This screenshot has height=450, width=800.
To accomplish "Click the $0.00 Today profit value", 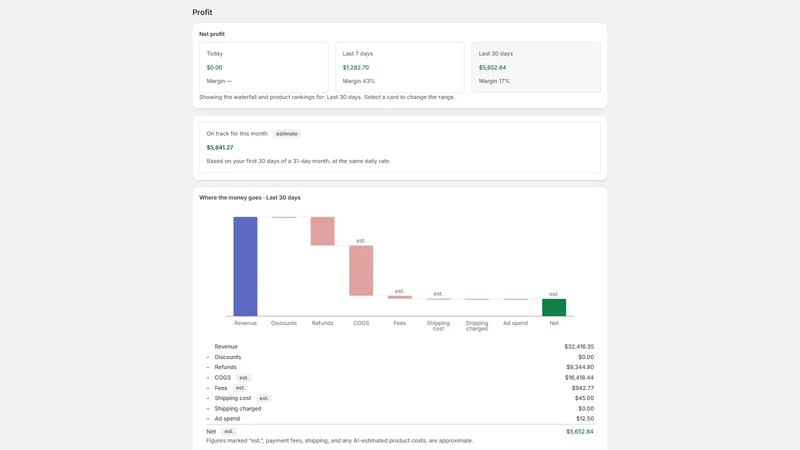I will [214, 67].
